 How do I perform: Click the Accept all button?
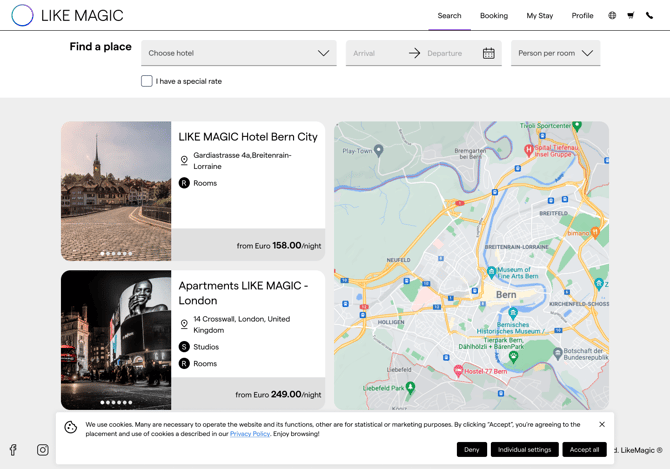coord(584,450)
